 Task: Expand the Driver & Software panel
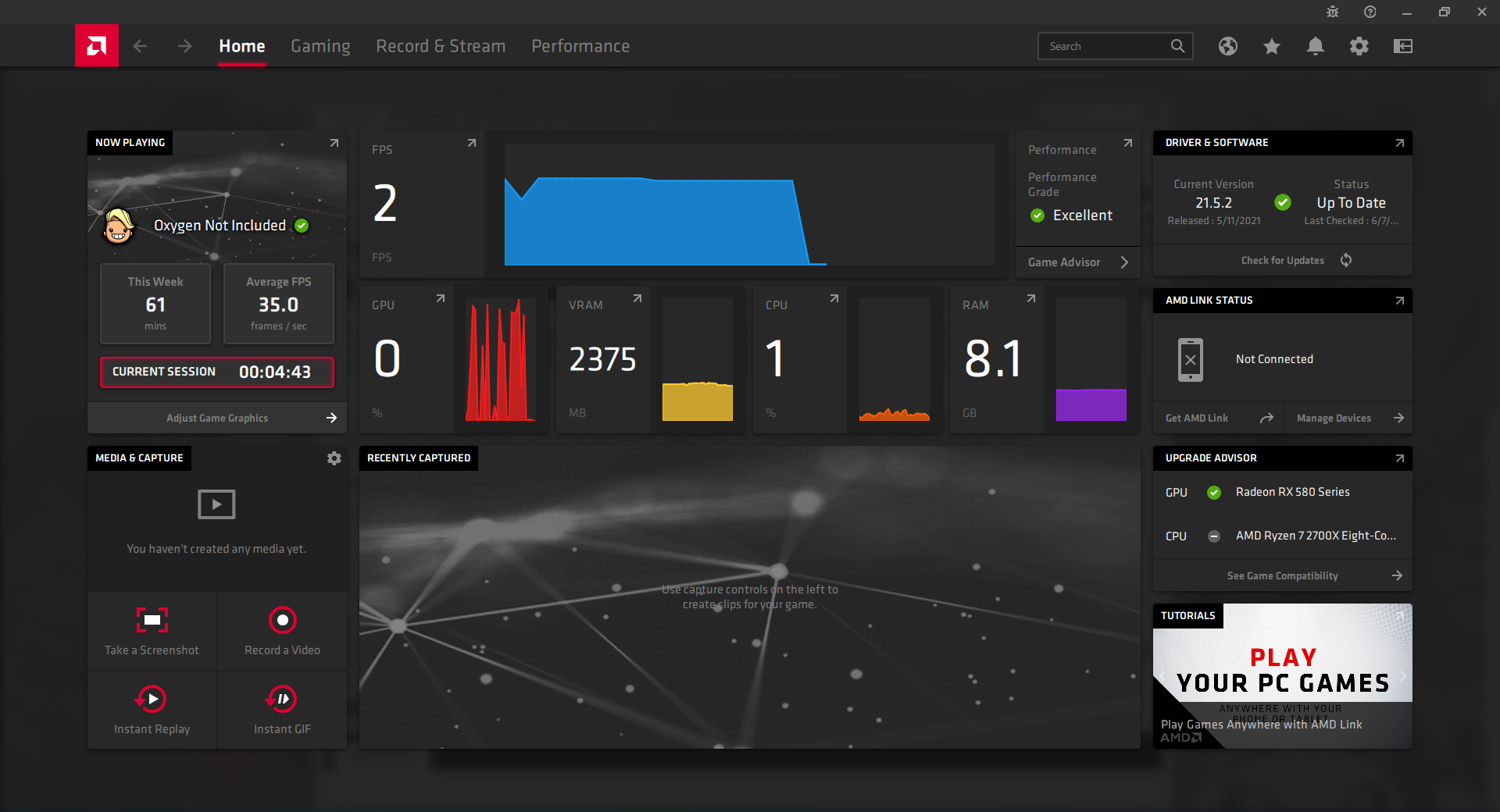tap(1399, 143)
